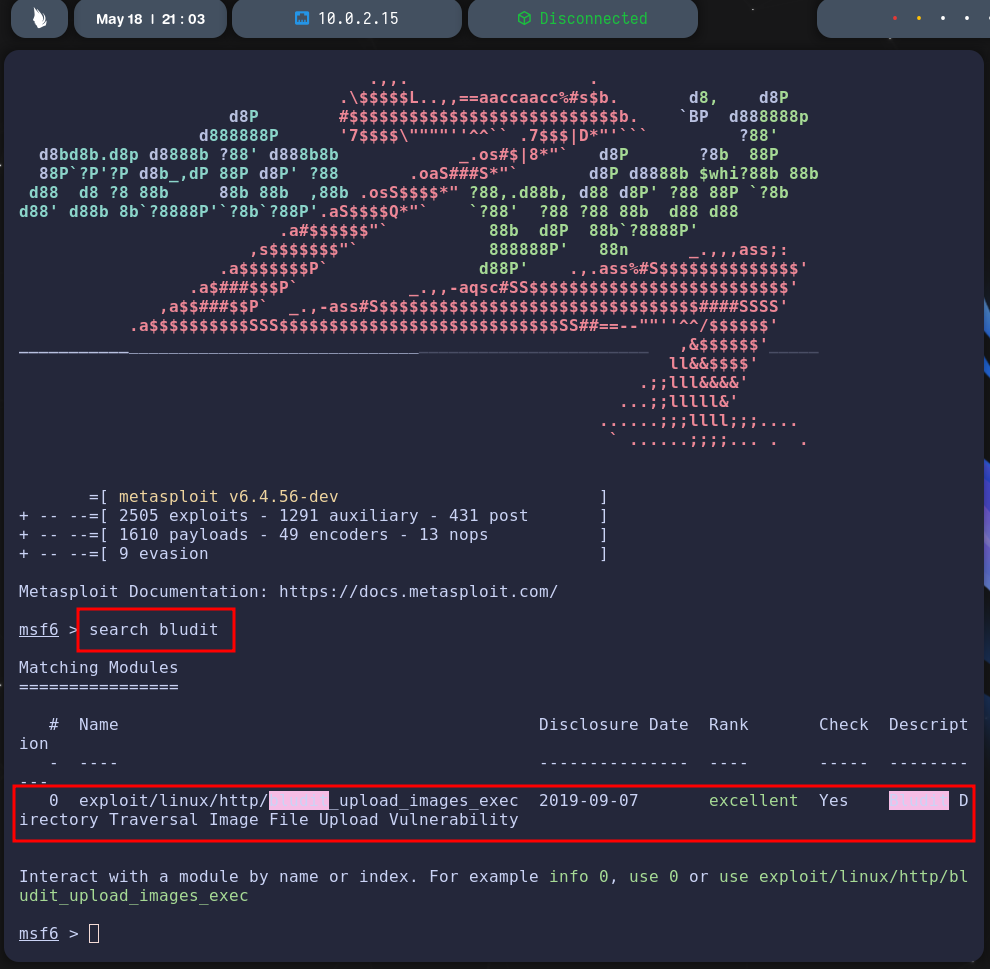
Task: Select the red workspace dot in the top bar
Action: pos(895,18)
